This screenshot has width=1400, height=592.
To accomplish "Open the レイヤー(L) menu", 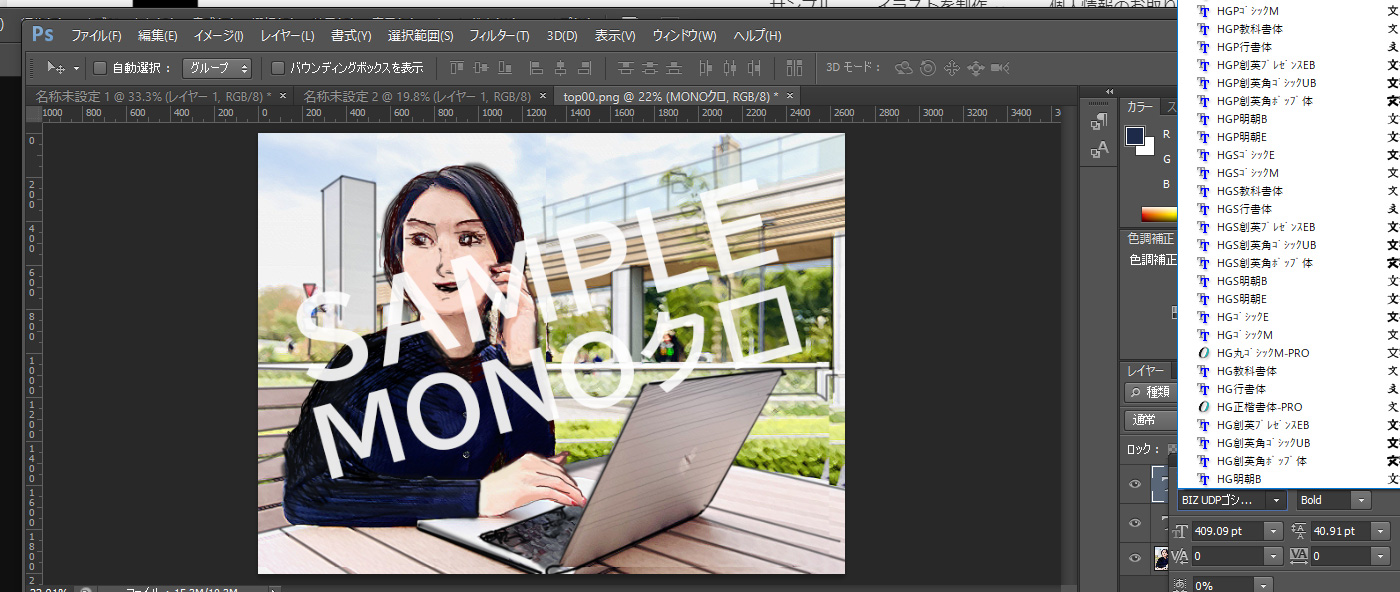I will coord(287,36).
